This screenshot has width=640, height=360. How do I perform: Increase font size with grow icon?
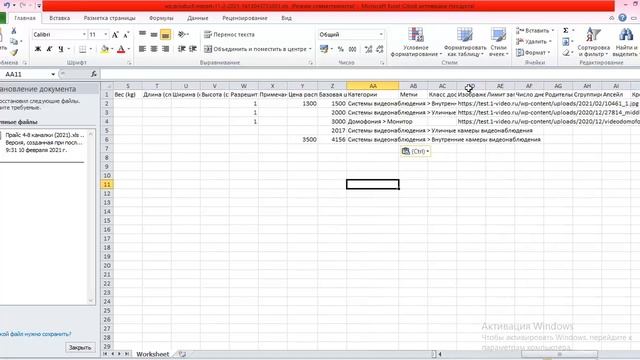coord(116,35)
